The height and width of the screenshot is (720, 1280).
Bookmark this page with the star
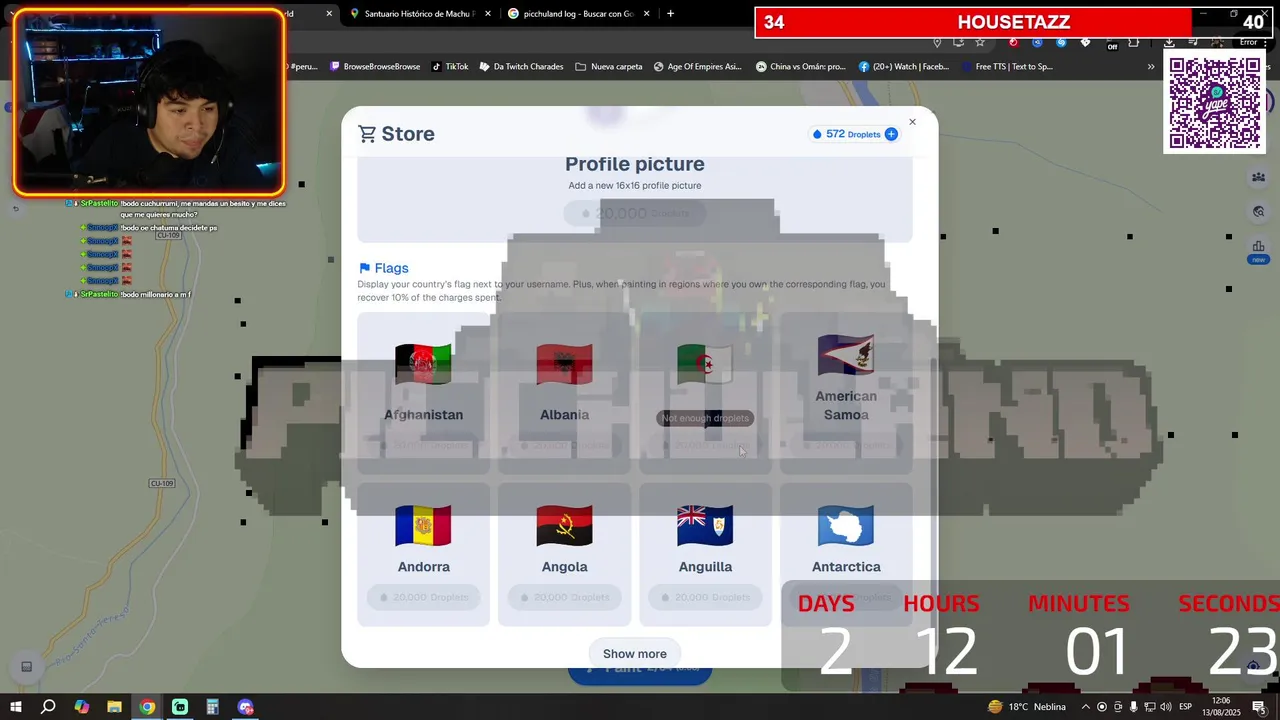980,42
